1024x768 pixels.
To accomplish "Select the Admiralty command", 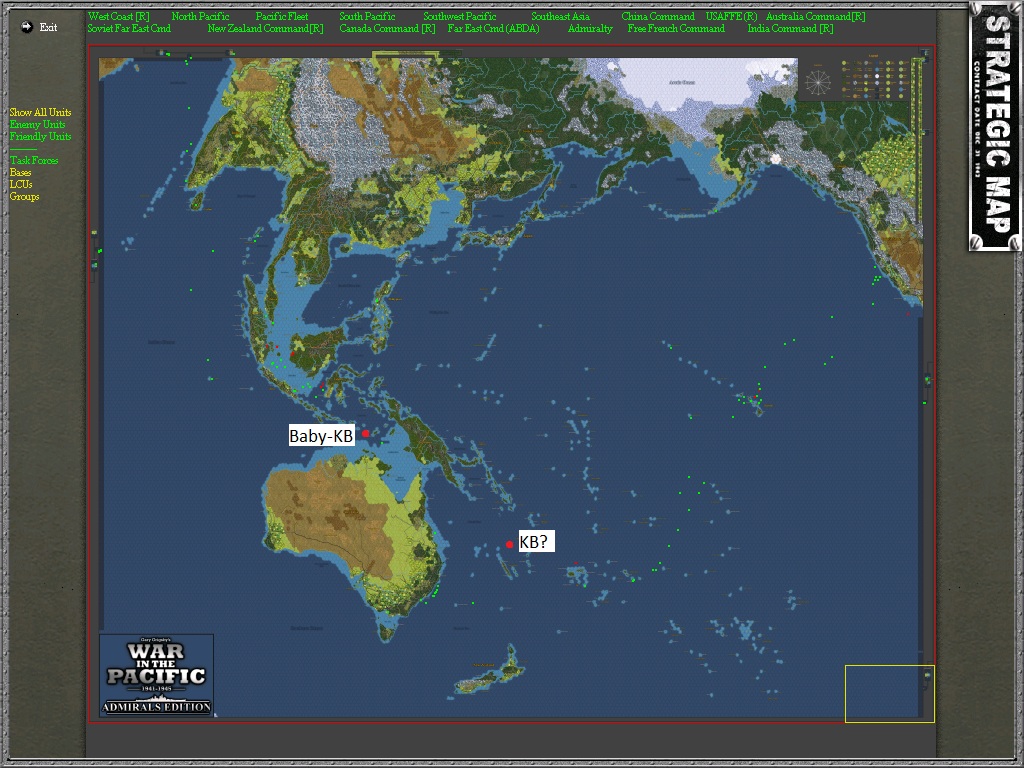I will 590,29.
